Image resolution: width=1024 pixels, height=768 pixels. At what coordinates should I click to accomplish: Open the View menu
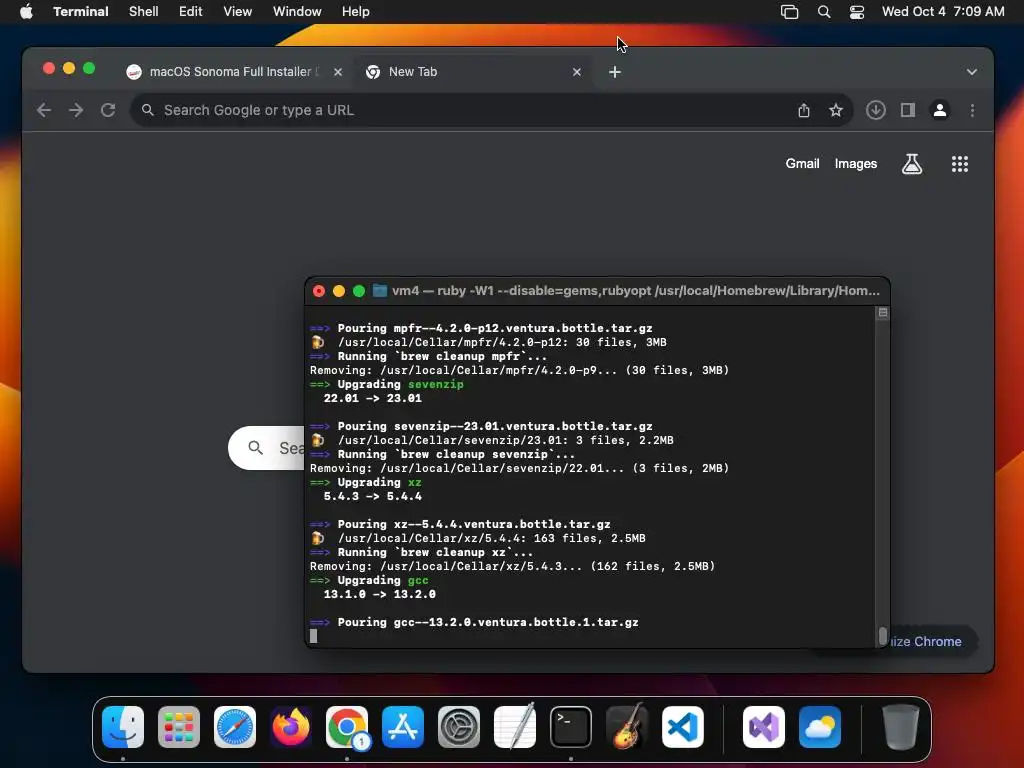237,11
